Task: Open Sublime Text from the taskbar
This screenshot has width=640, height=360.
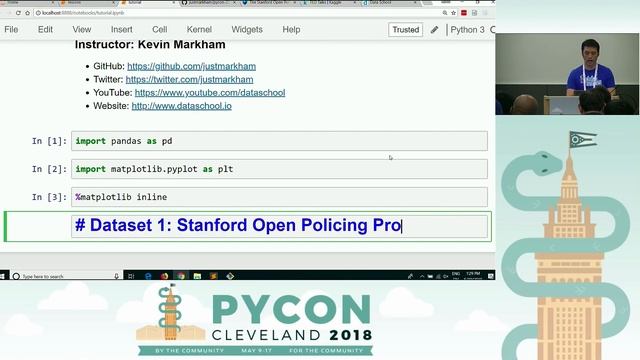Action: click(x=213, y=276)
